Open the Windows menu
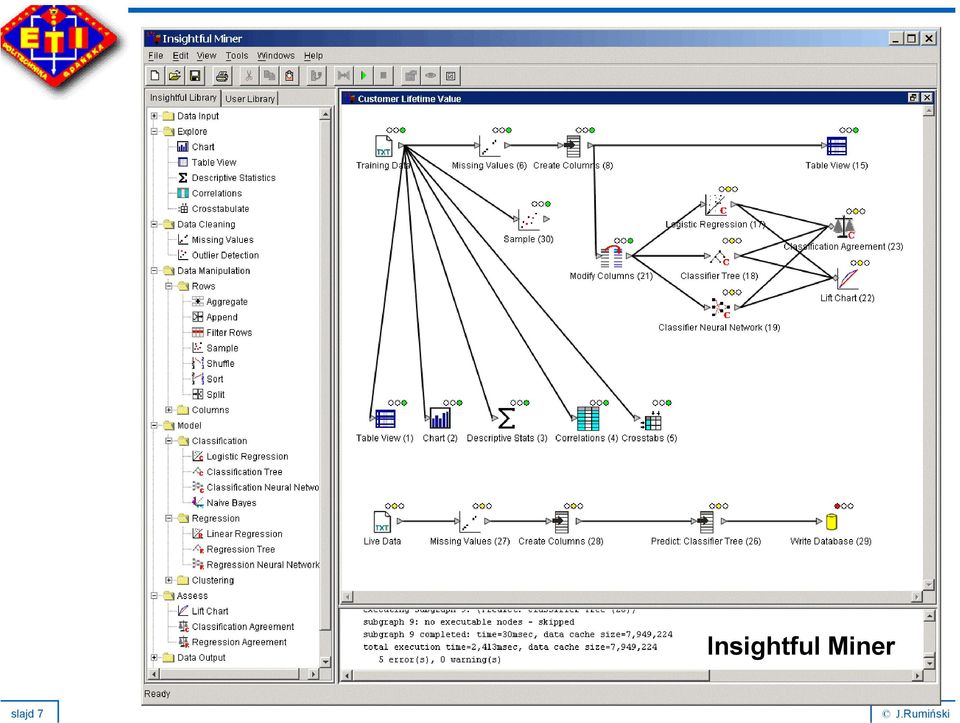Viewport: 960px width, 723px height. coord(276,56)
